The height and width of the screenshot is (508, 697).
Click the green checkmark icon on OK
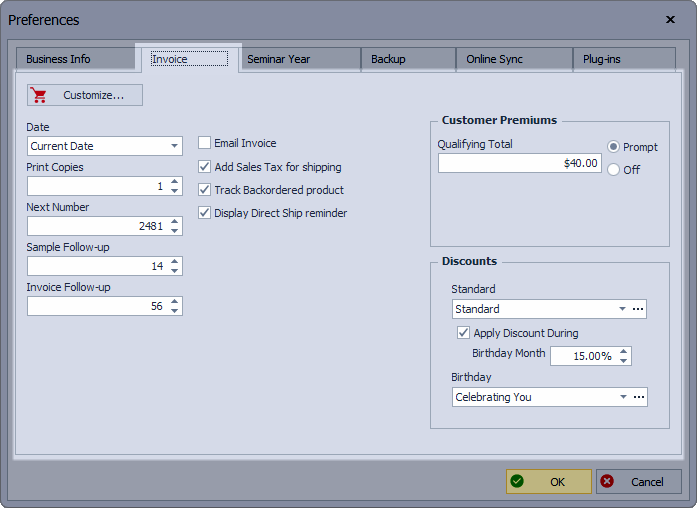pyautogui.click(x=517, y=481)
